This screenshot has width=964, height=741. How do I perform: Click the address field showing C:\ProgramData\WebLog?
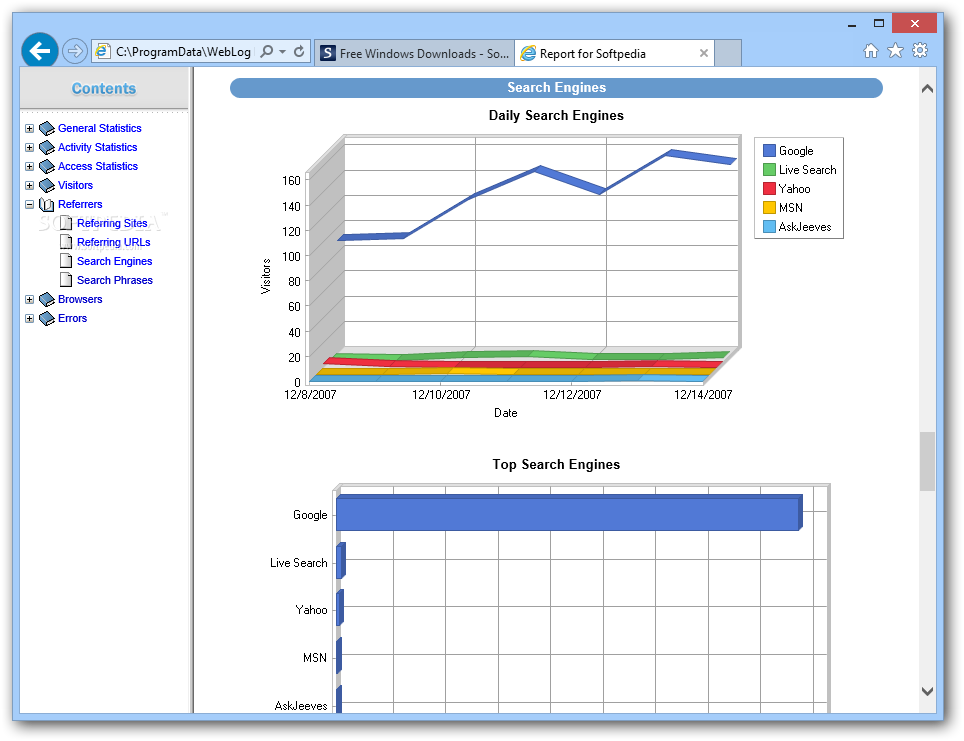click(183, 52)
